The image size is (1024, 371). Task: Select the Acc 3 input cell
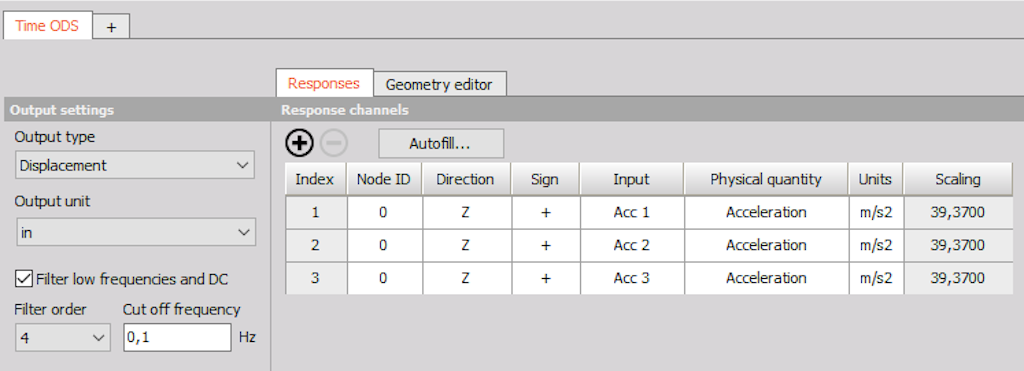(x=632, y=278)
